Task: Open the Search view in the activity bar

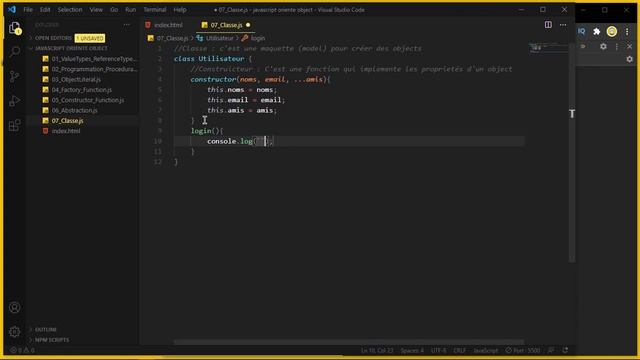Action: click(x=15, y=52)
